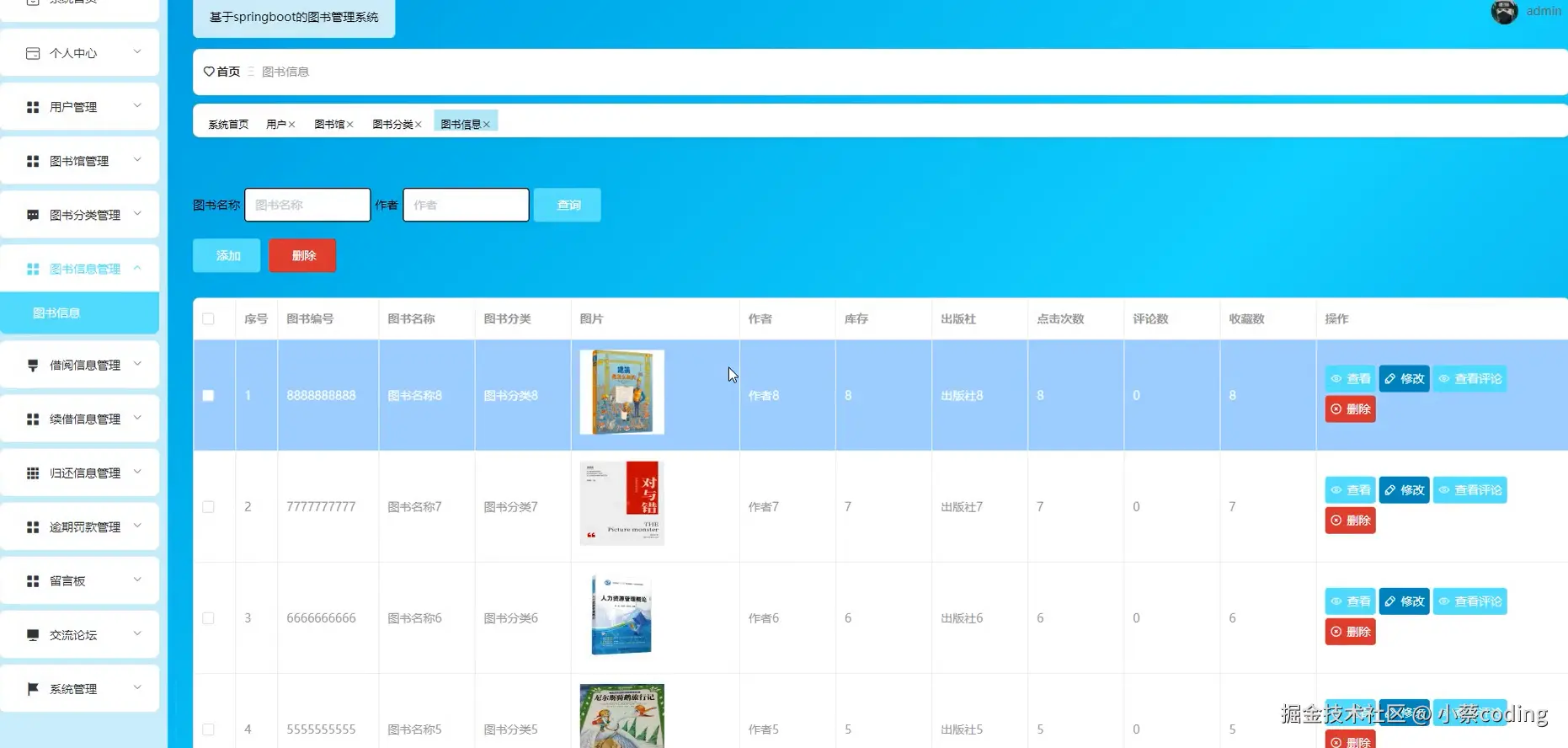Click the 用户管理 grid icon

point(33,107)
